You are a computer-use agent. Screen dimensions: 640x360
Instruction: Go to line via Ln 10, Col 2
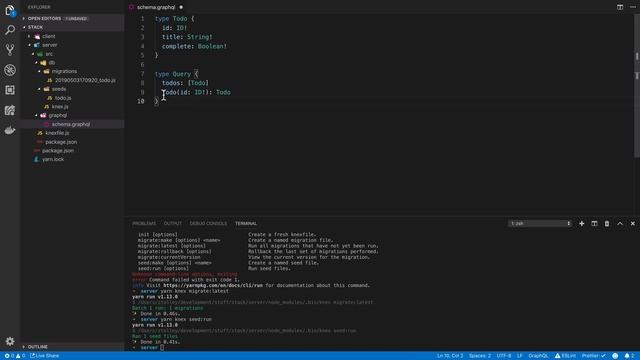coord(450,356)
